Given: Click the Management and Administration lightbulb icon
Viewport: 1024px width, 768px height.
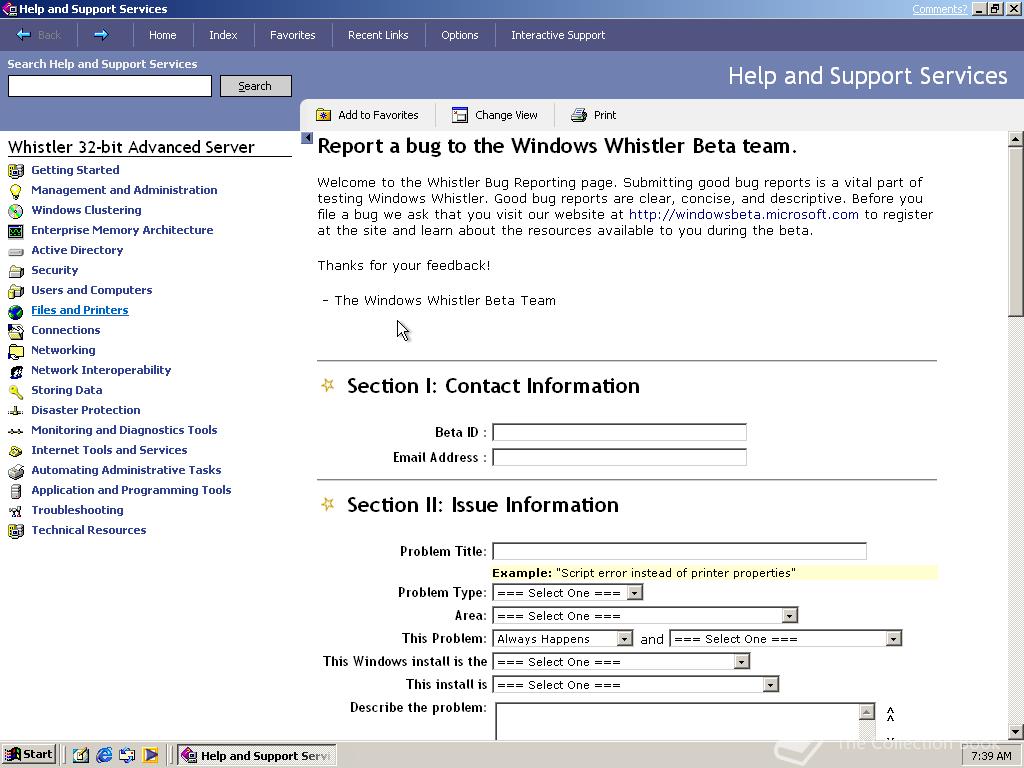Looking at the screenshot, I should tap(16, 191).
